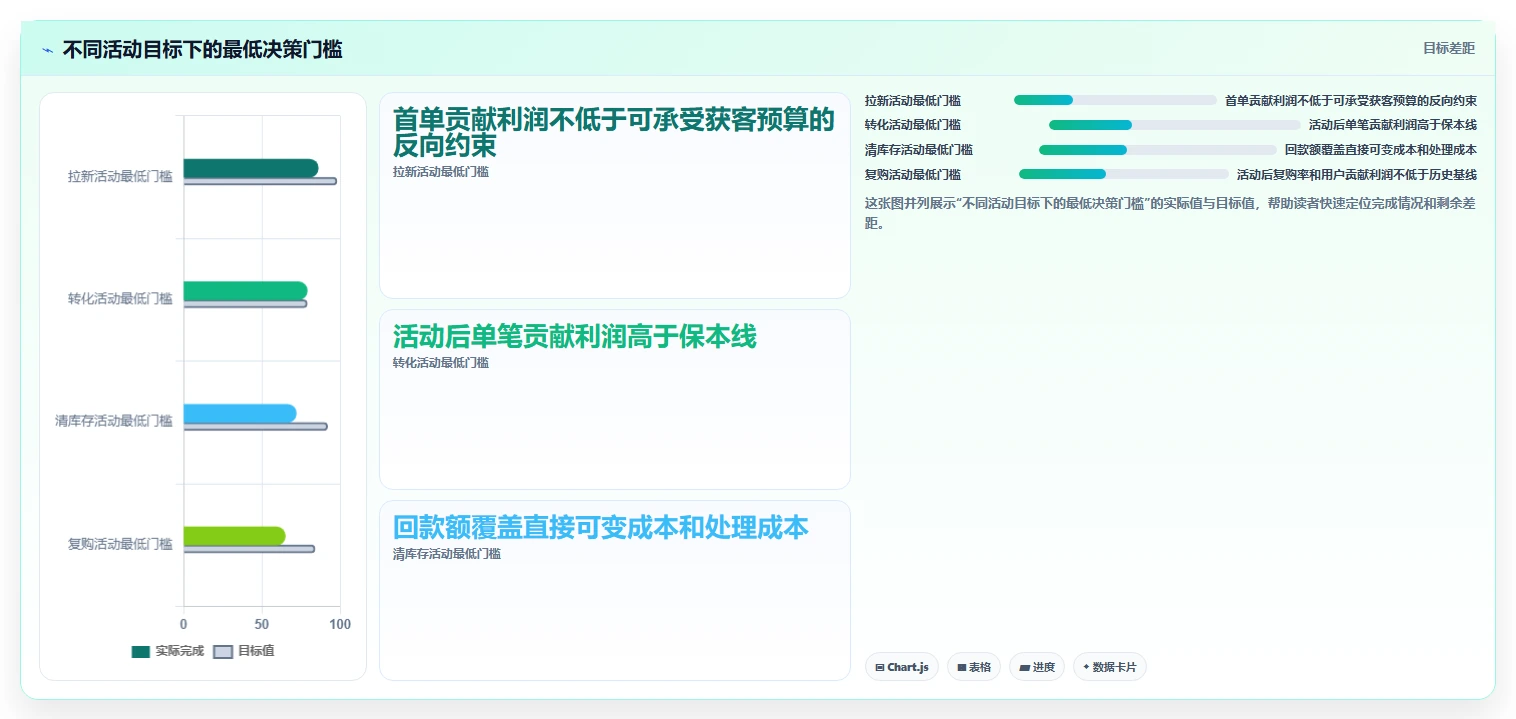Click progress row text 回款额覆盖直接可变成本和处理成本

[x=1381, y=150]
